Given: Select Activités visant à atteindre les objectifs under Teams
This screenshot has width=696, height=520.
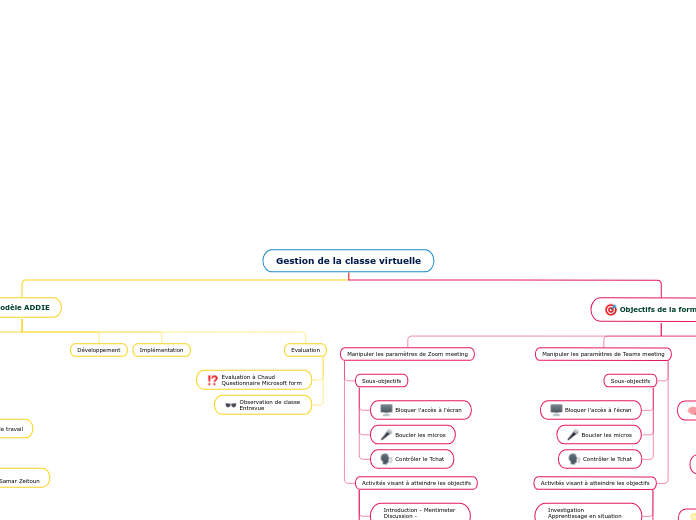Looking at the screenshot, I should [x=595, y=483].
